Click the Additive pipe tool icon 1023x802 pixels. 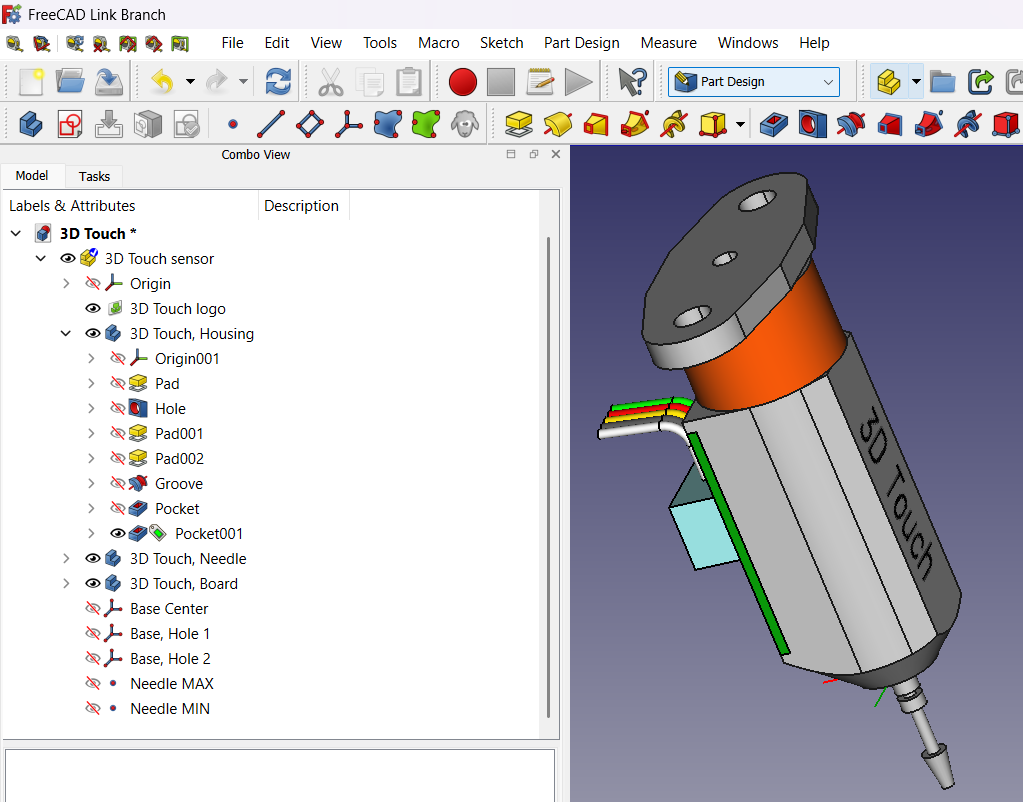635,124
